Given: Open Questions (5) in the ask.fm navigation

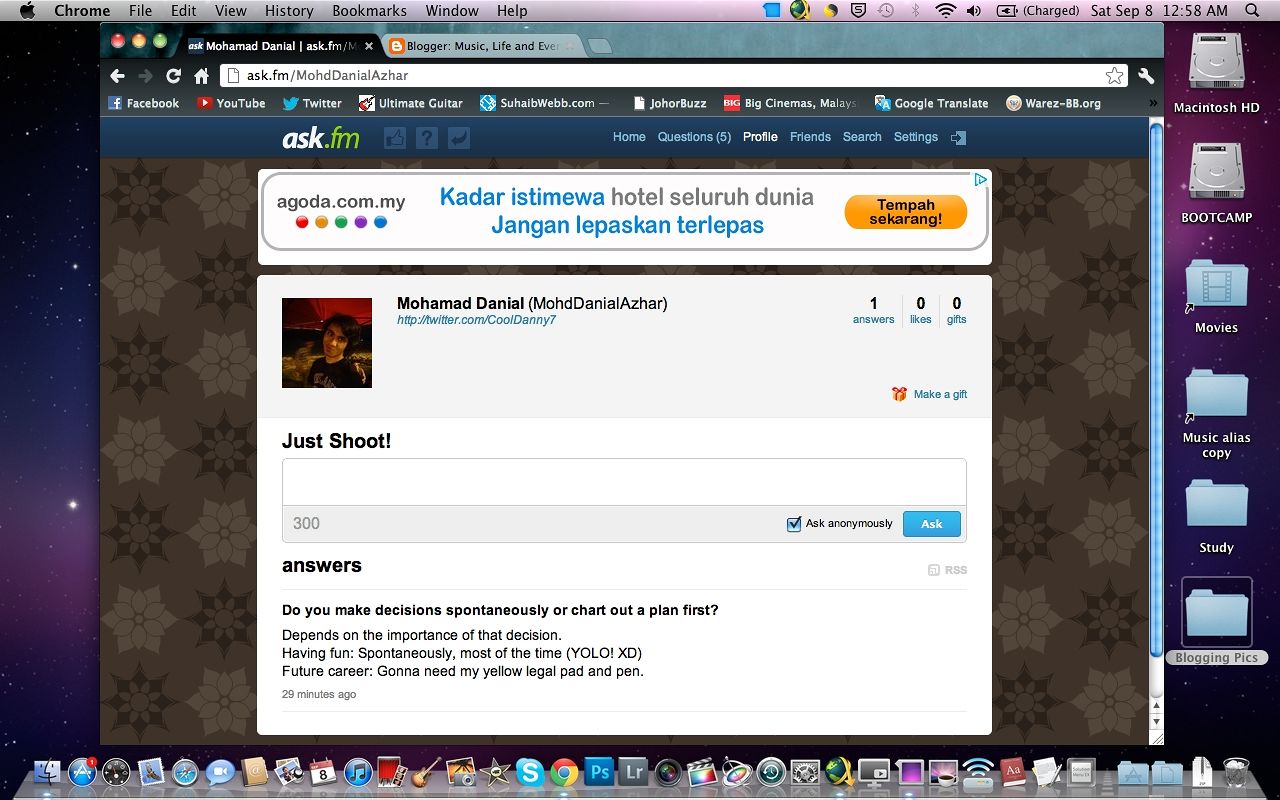Looking at the screenshot, I should (x=694, y=137).
